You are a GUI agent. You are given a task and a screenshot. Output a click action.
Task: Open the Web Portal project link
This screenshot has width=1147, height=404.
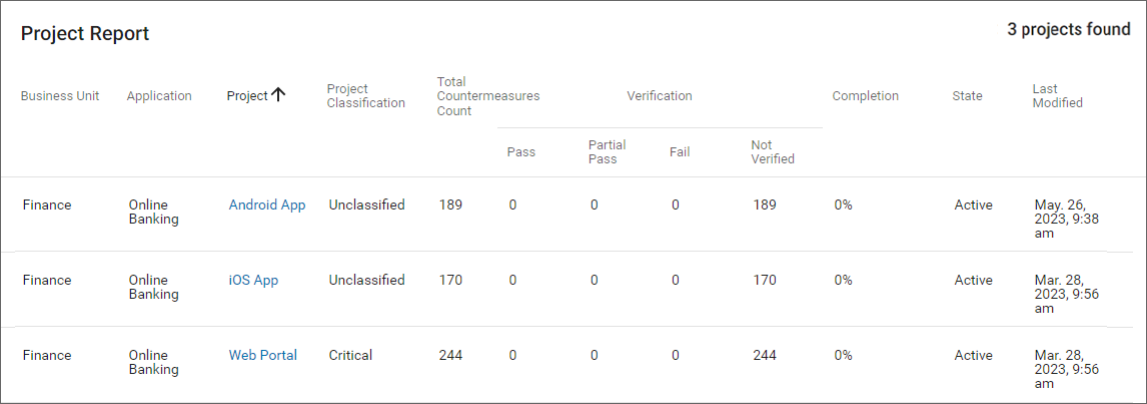coord(263,355)
